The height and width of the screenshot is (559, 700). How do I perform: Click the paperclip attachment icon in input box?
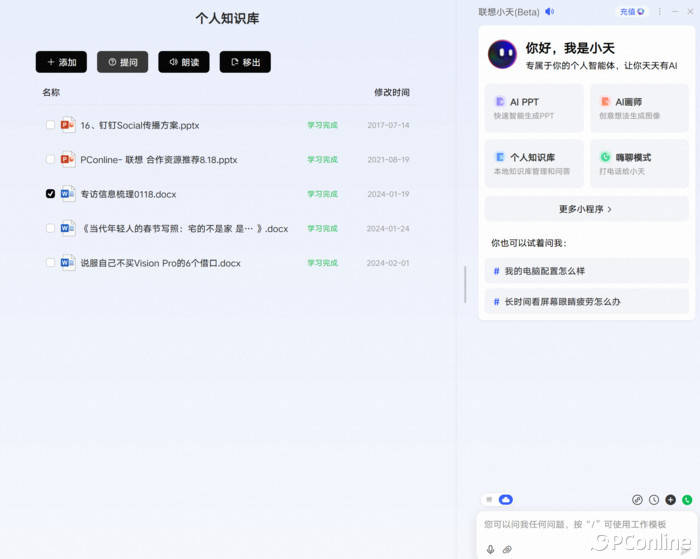click(507, 549)
